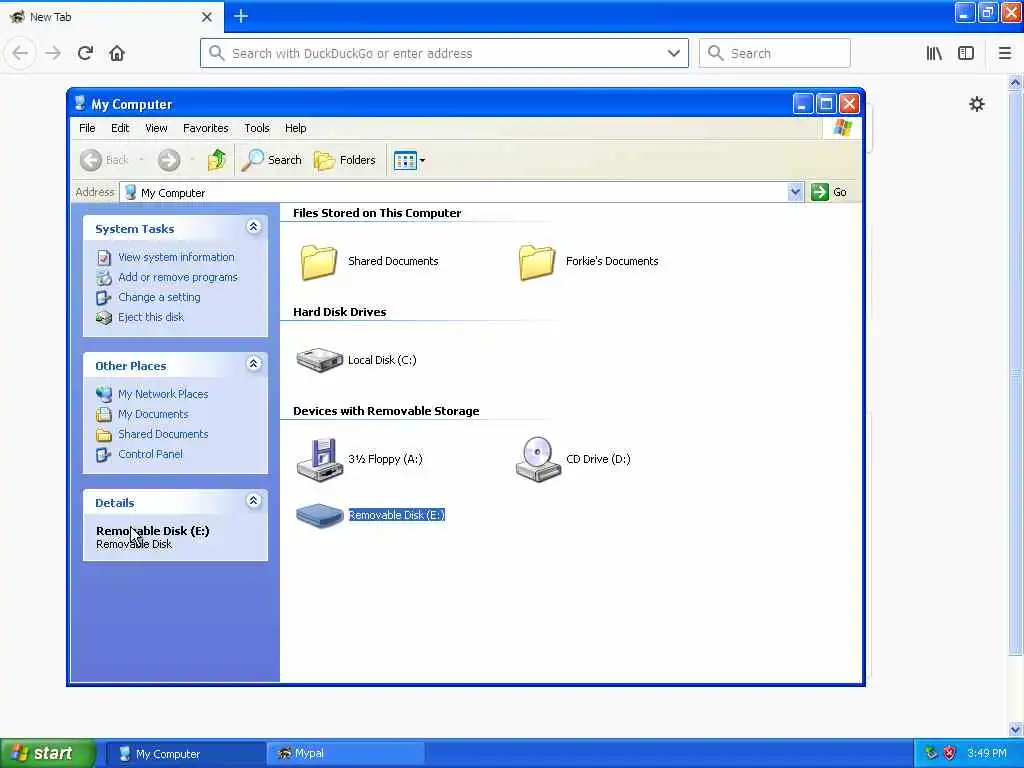The width and height of the screenshot is (1024, 768).
Task: Open new tab page settings gear
Action: coord(976,104)
